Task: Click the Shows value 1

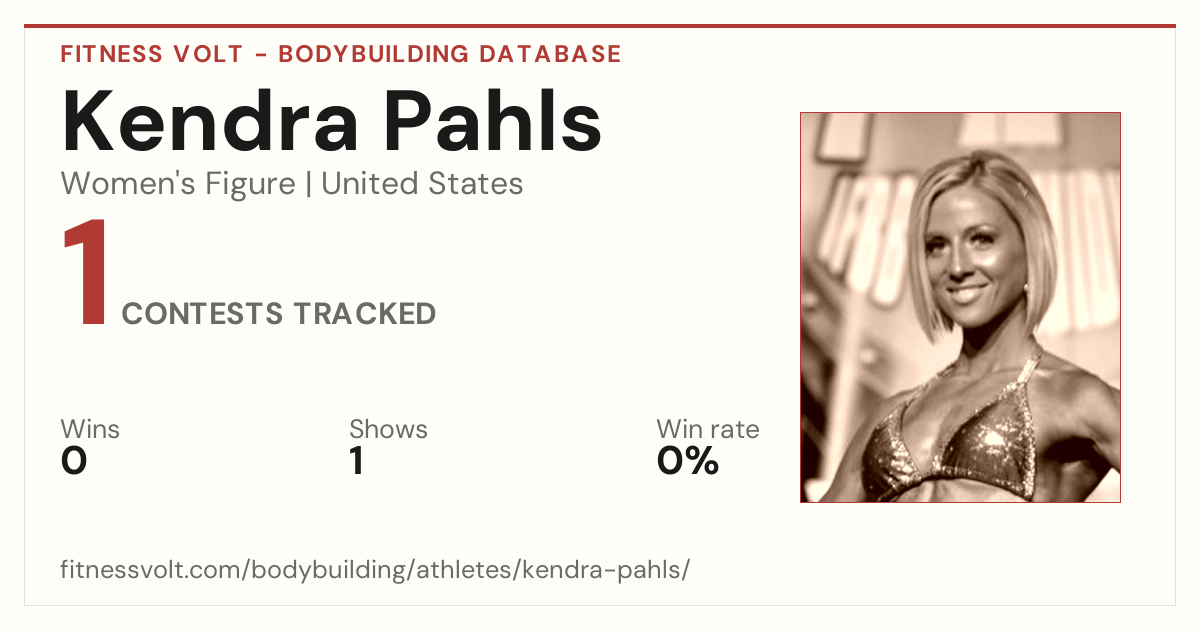Action: click(x=357, y=461)
